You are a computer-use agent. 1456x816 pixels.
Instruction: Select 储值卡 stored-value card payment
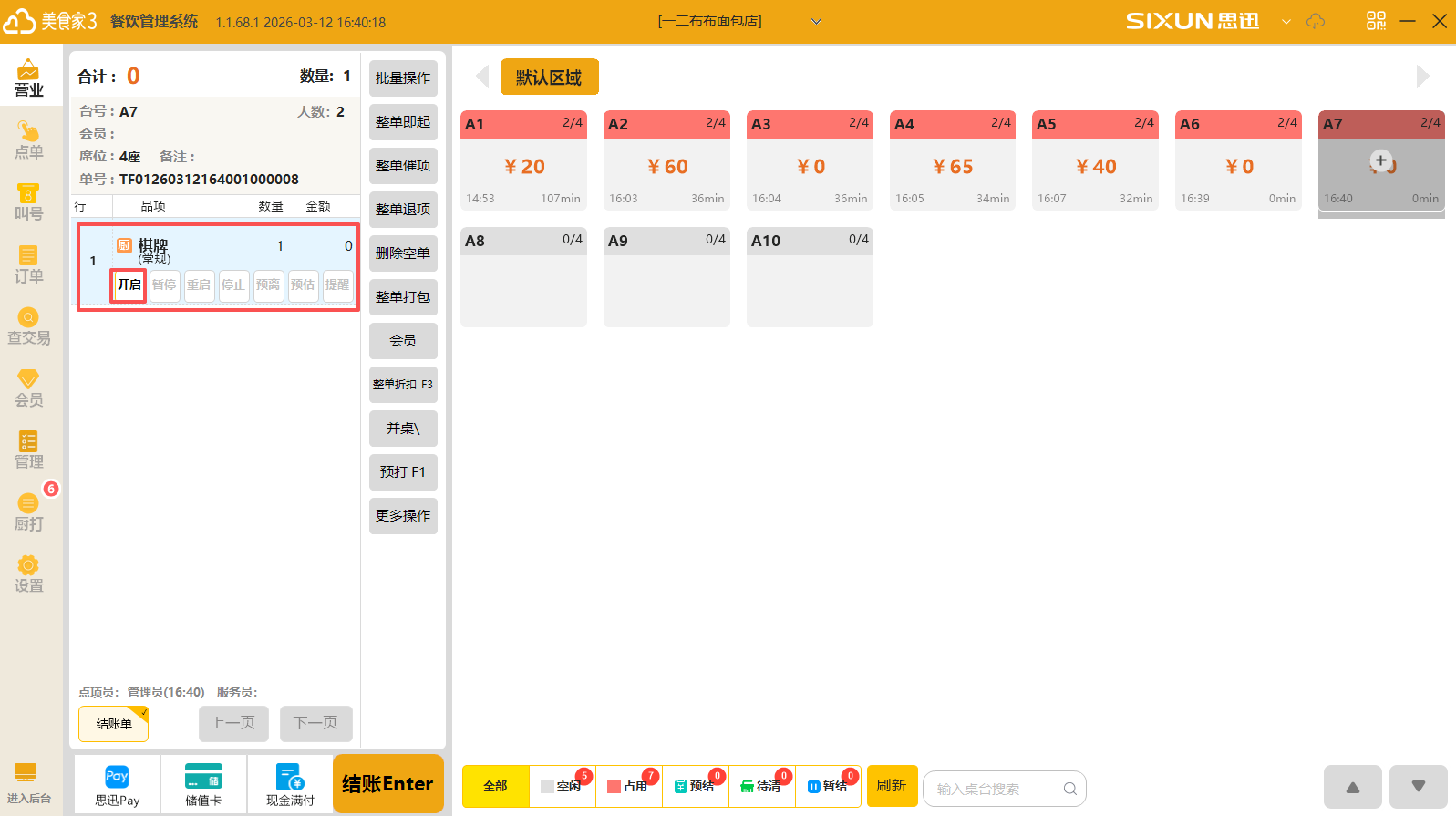[203, 785]
